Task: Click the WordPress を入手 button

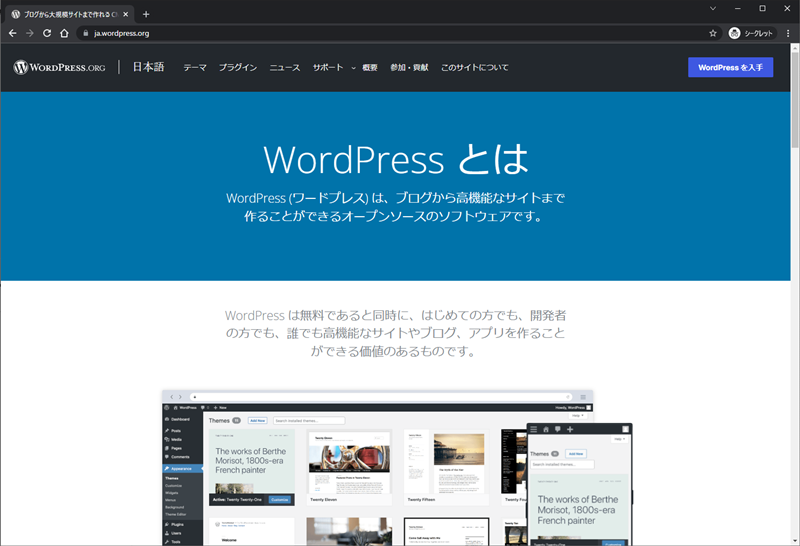Action: 730,67
